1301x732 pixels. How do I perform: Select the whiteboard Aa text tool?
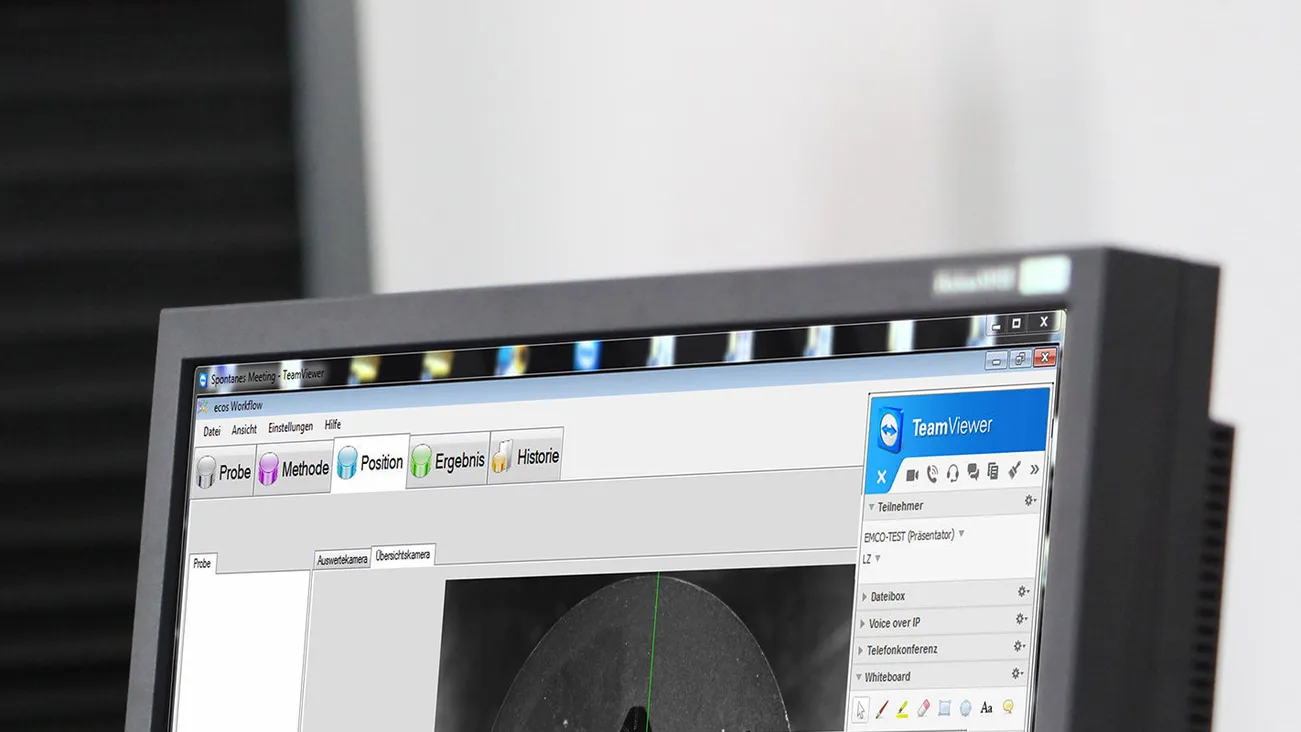click(x=986, y=707)
